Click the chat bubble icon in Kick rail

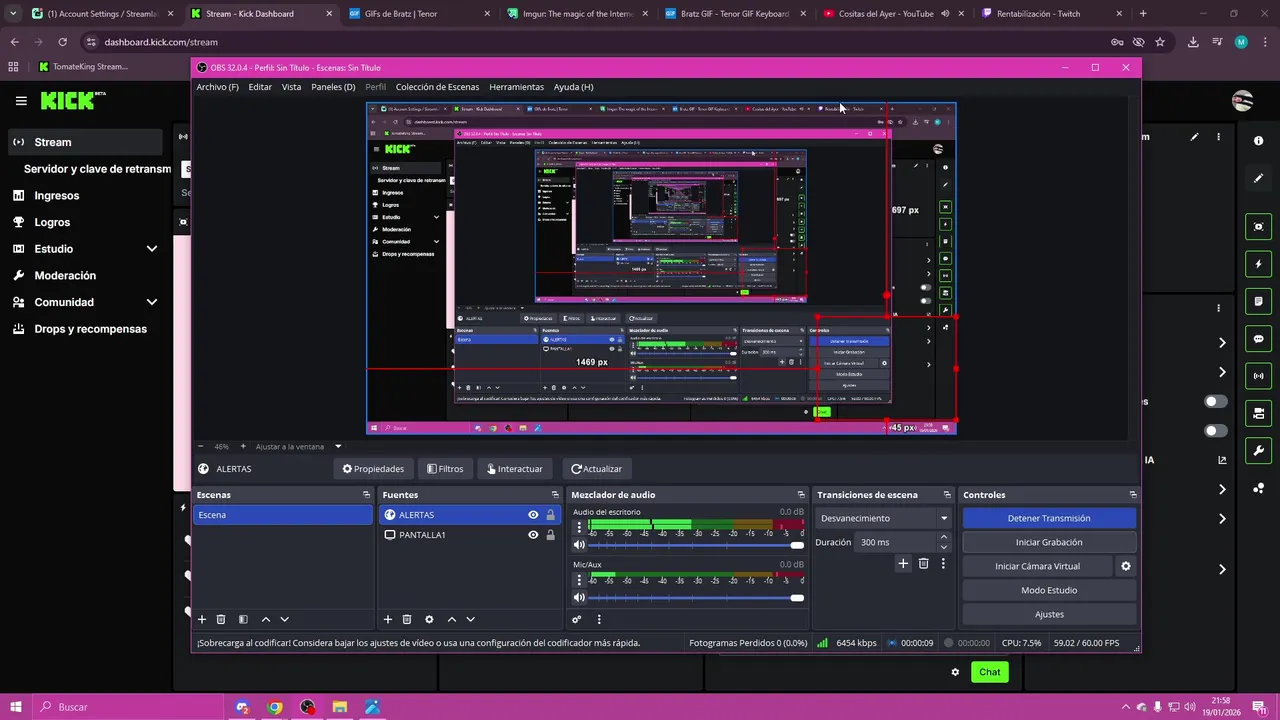coord(1259,339)
